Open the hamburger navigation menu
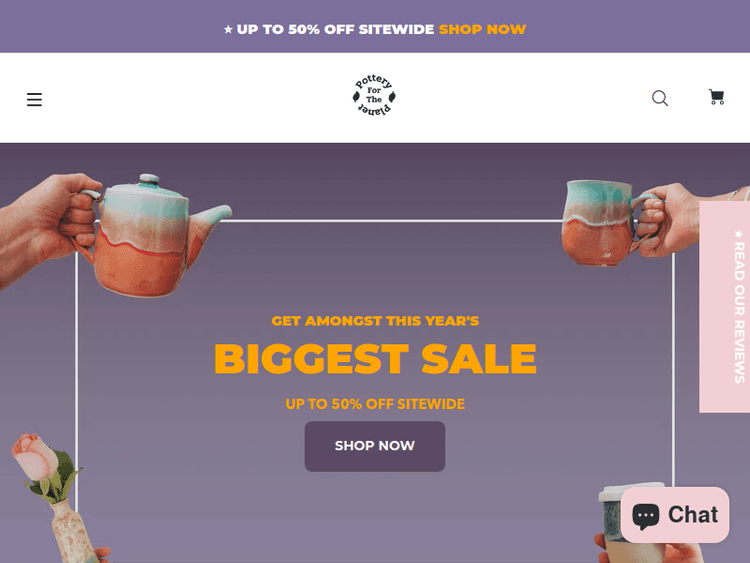Image resolution: width=750 pixels, height=563 pixels. 34,99
